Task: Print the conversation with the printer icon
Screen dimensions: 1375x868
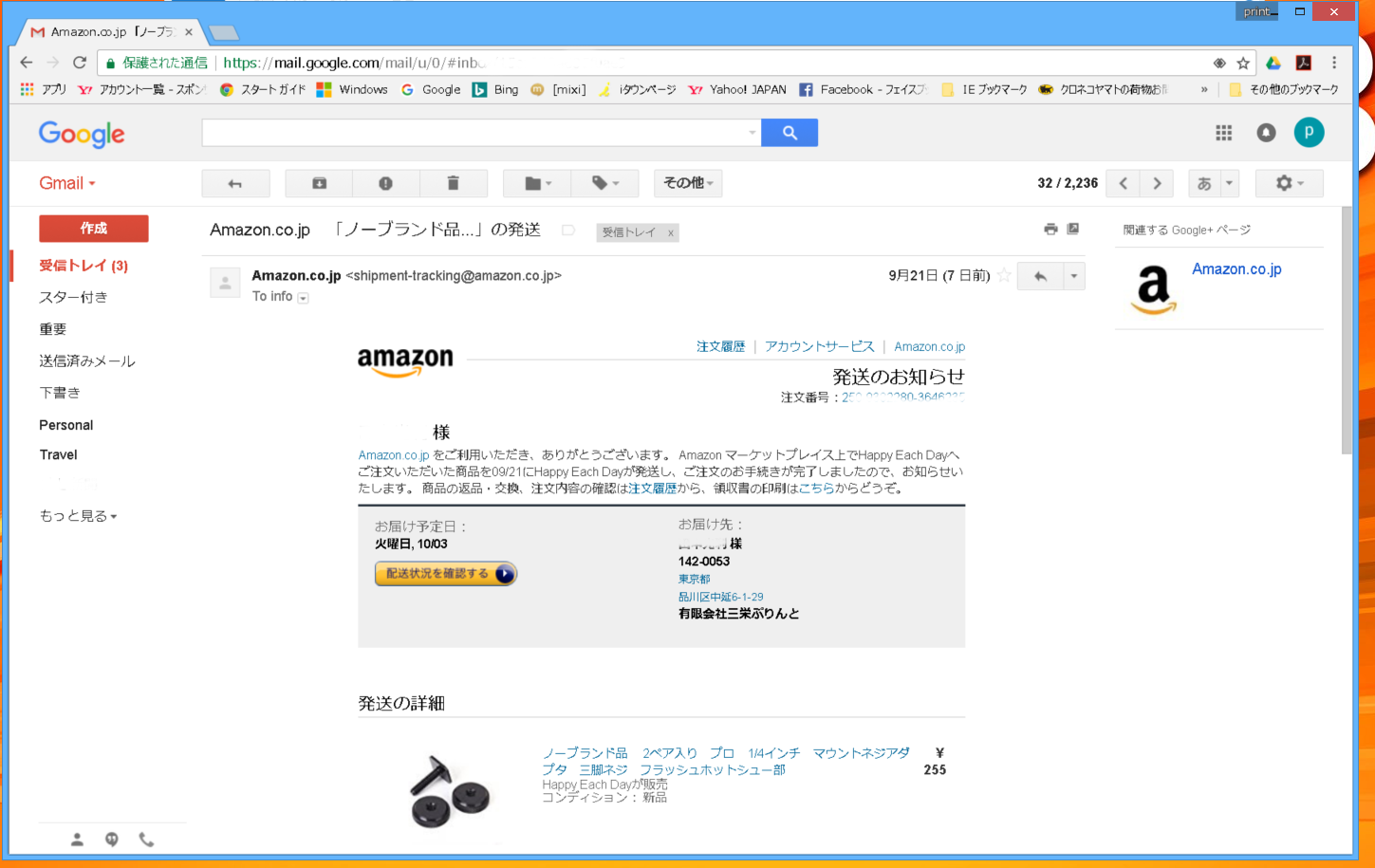Action: 1050,229
